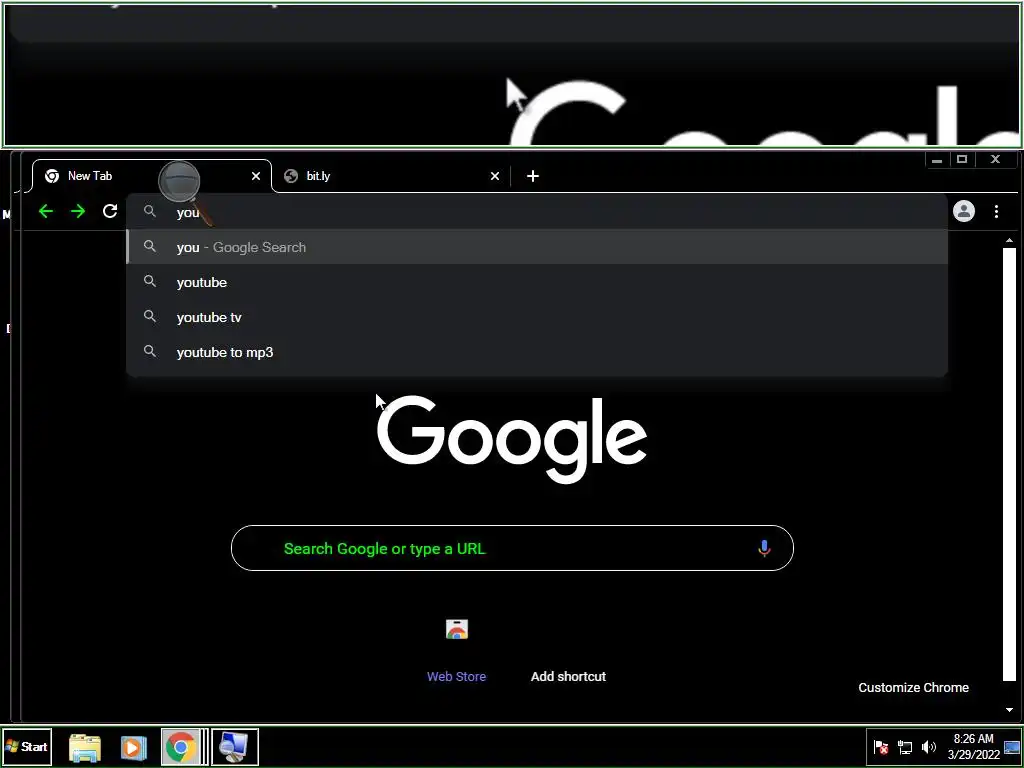Choose the 'you - Google Search' suggestion
Screen dimensions: 1024x768
click(537, 247)
